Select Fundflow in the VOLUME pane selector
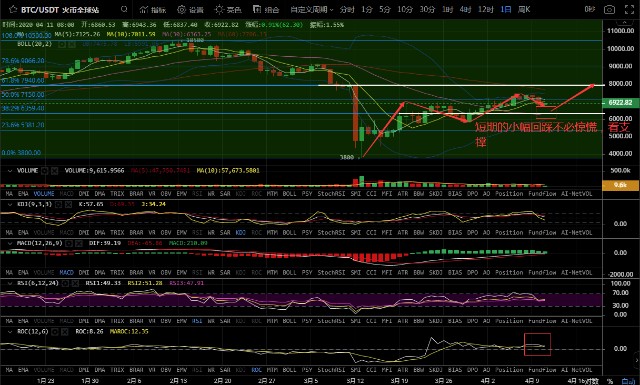 pos(542,194)
